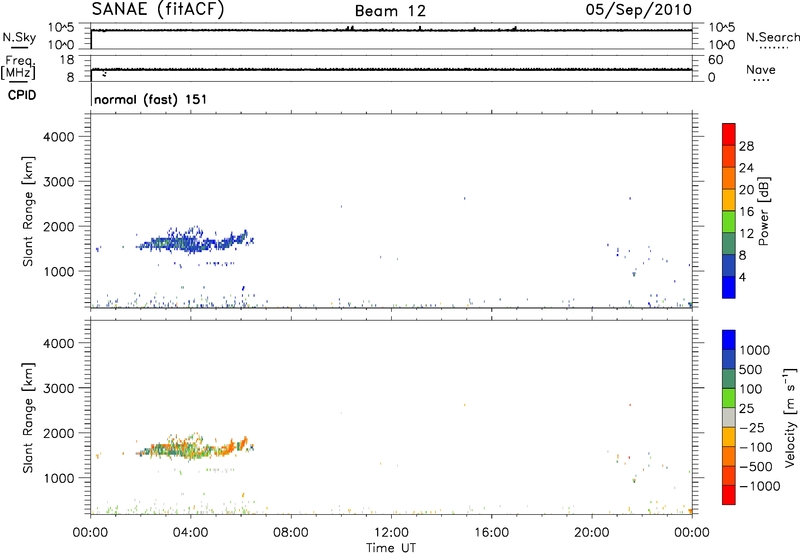Pick the bright blue top Velocity swatch

pos(729,340)
